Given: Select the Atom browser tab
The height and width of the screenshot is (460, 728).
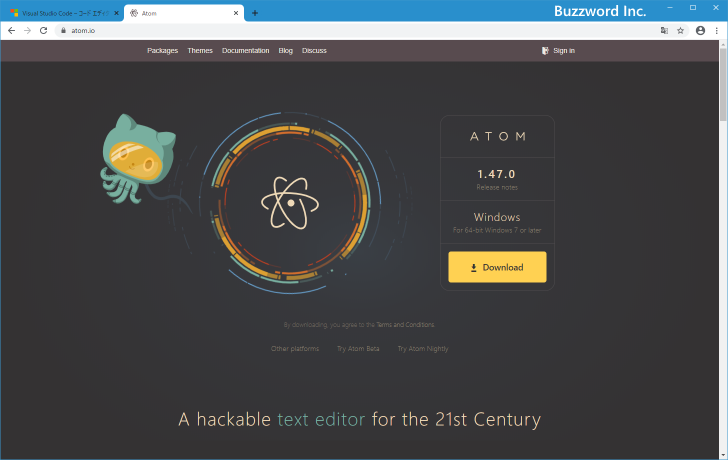Looking at the screenshot, I should tap(184, 13).
